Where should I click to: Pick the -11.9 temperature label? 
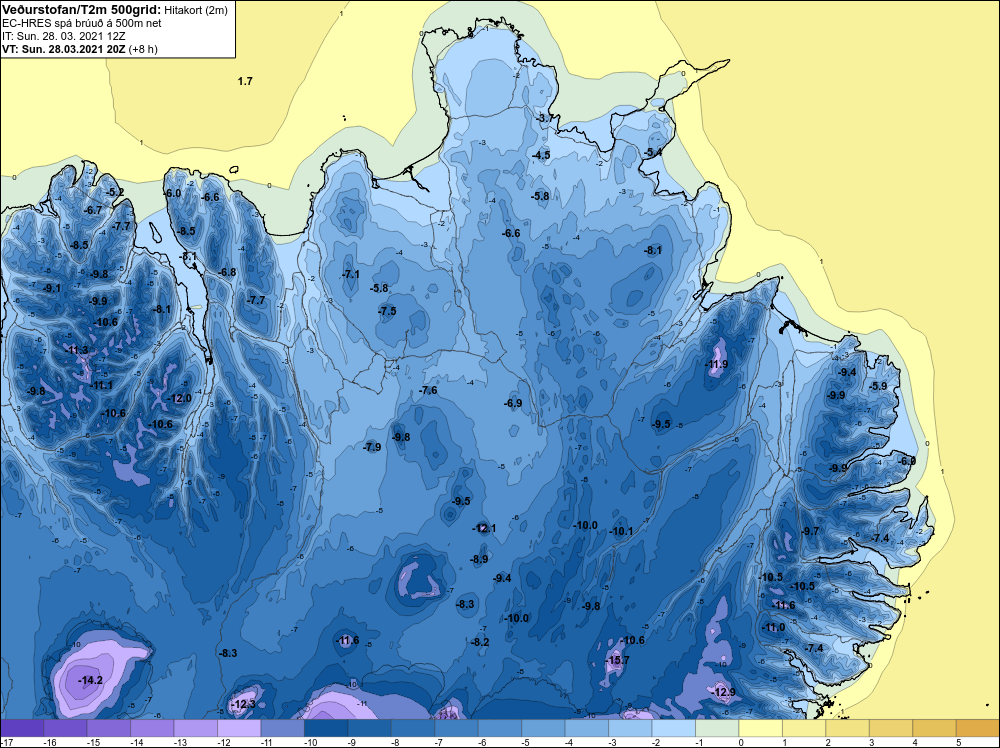716,365
